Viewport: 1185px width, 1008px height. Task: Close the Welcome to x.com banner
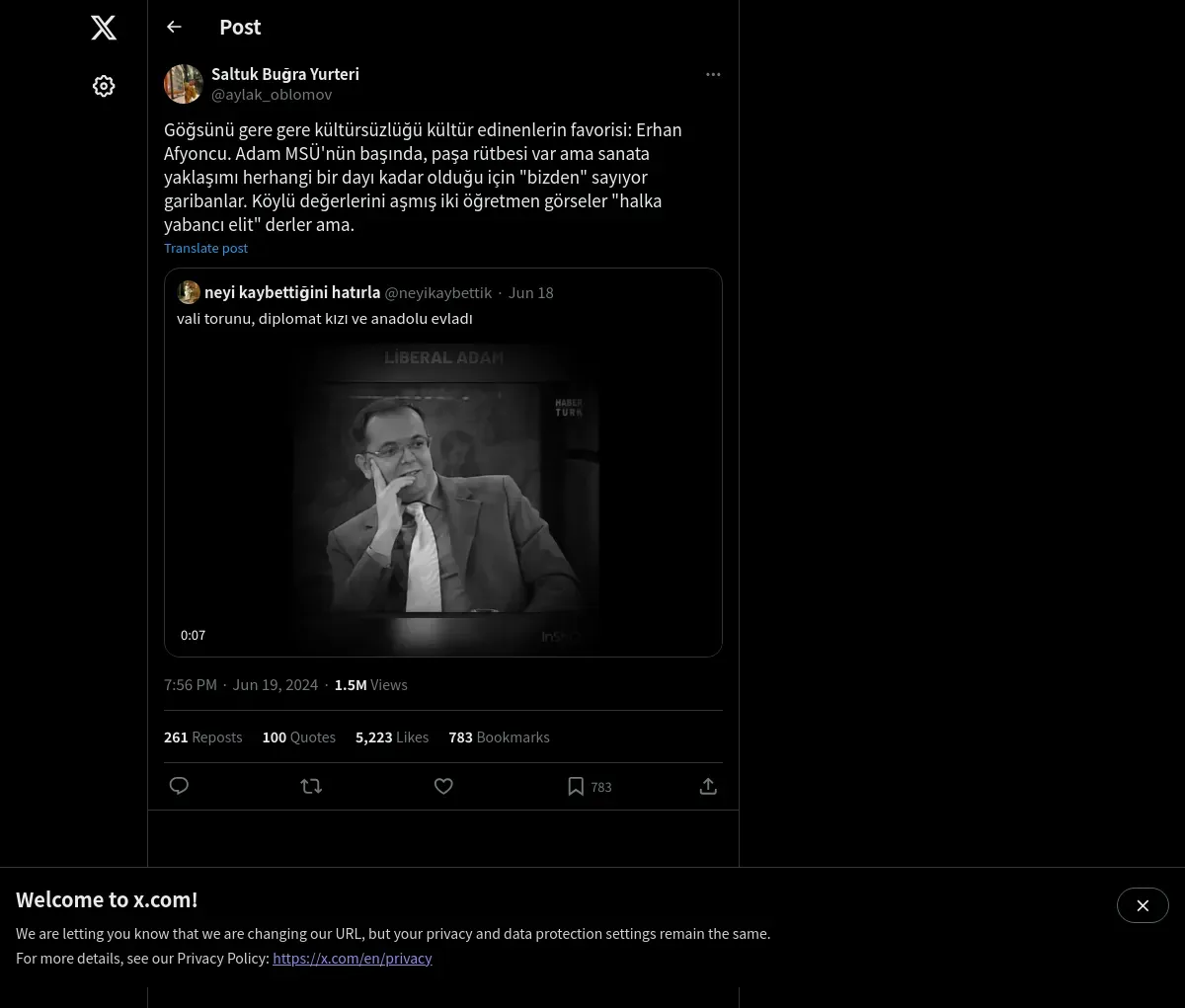1143,905
